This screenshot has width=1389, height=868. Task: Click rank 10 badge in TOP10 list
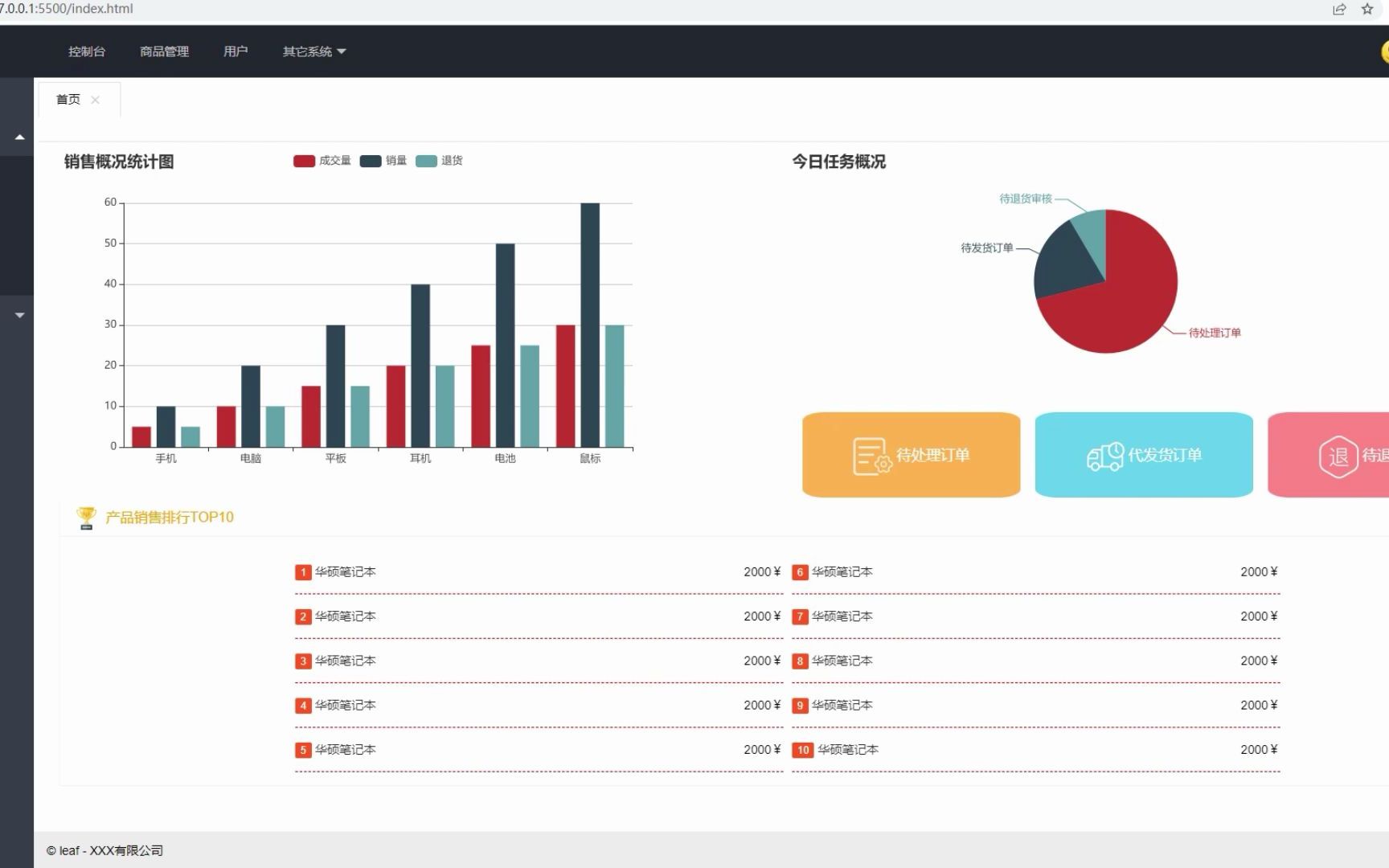coord(803,750)
